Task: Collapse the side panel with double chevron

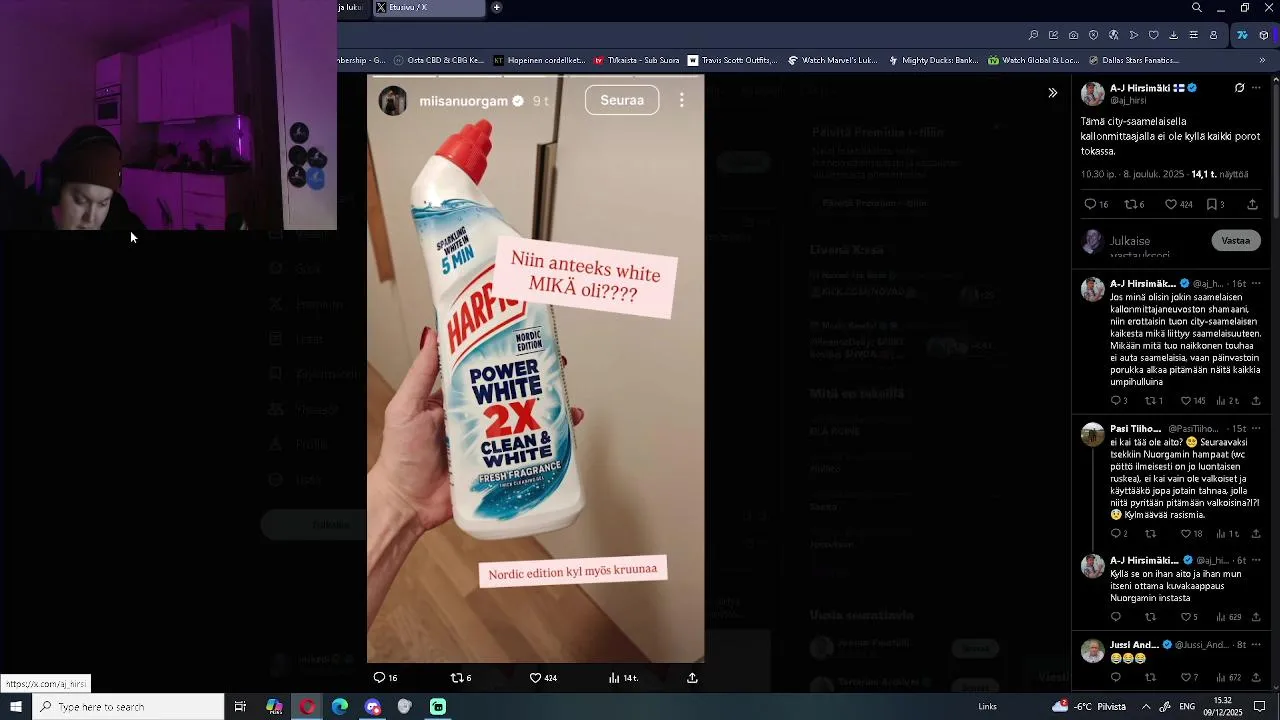Action: 1052,93
